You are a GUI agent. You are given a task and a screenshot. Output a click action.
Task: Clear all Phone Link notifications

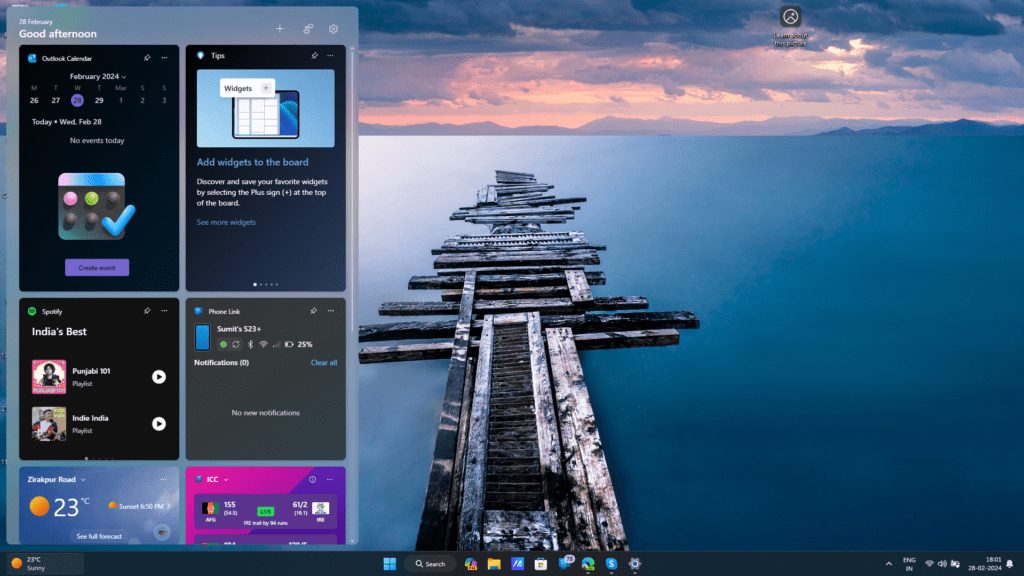(324, 362)
